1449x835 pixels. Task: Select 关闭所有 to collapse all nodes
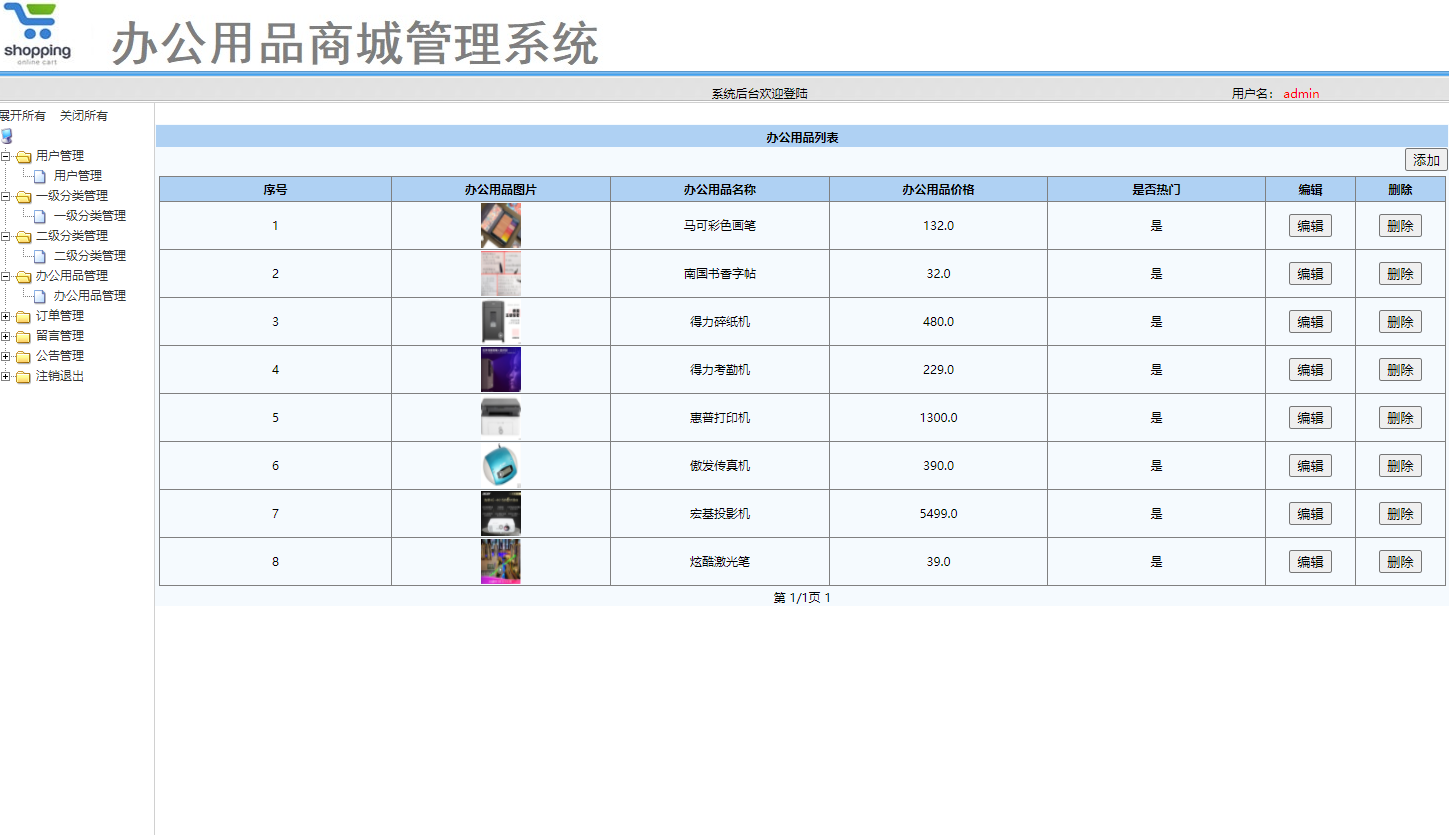(83, 115)
